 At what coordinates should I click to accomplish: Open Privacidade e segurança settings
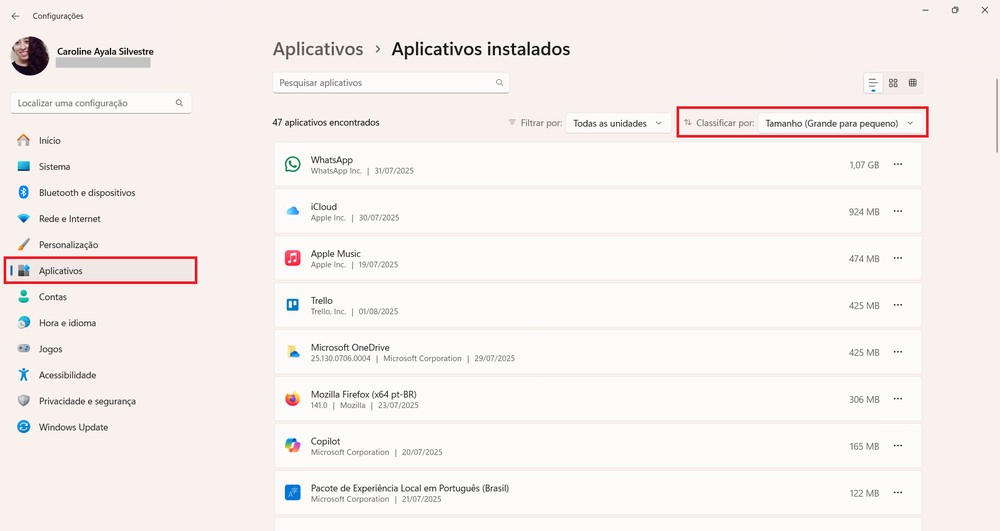pos(100,402)
